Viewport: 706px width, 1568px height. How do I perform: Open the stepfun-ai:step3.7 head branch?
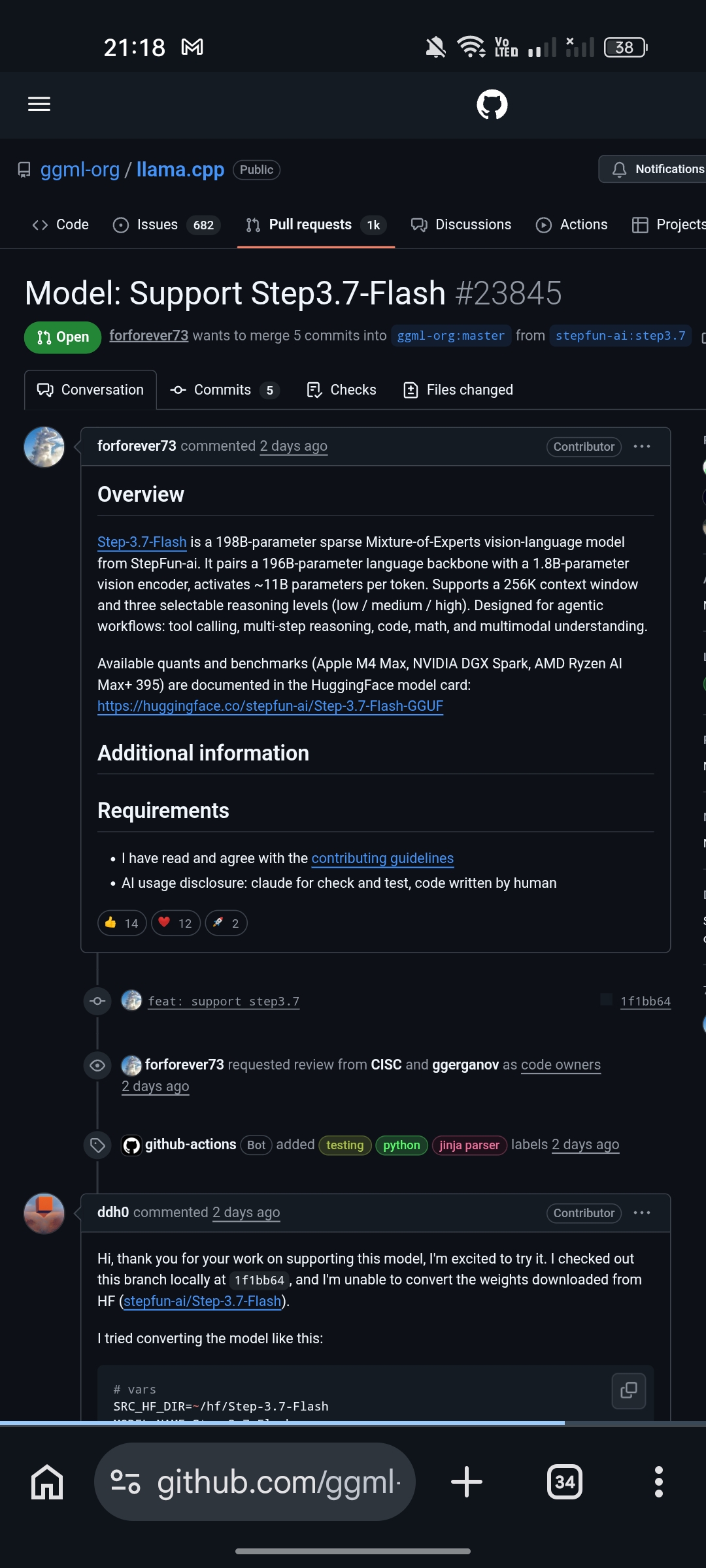[x=620, y=336]
